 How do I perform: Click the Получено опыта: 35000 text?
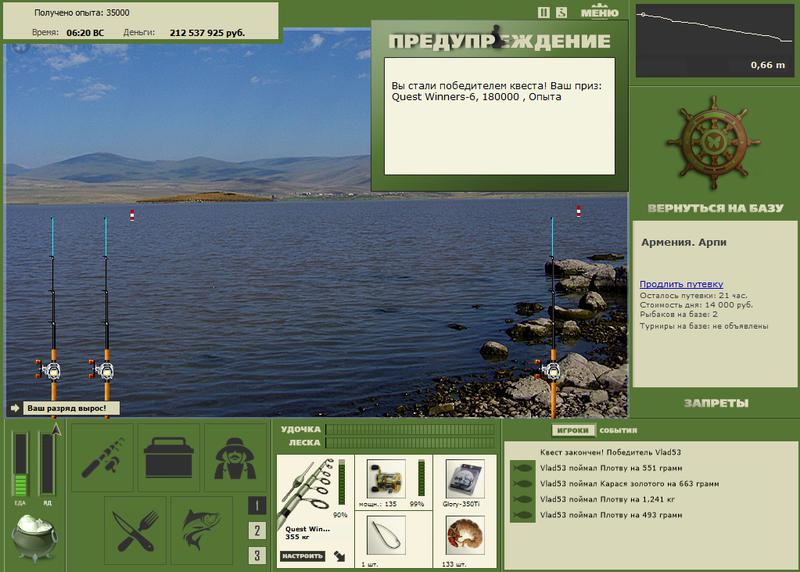82,13
